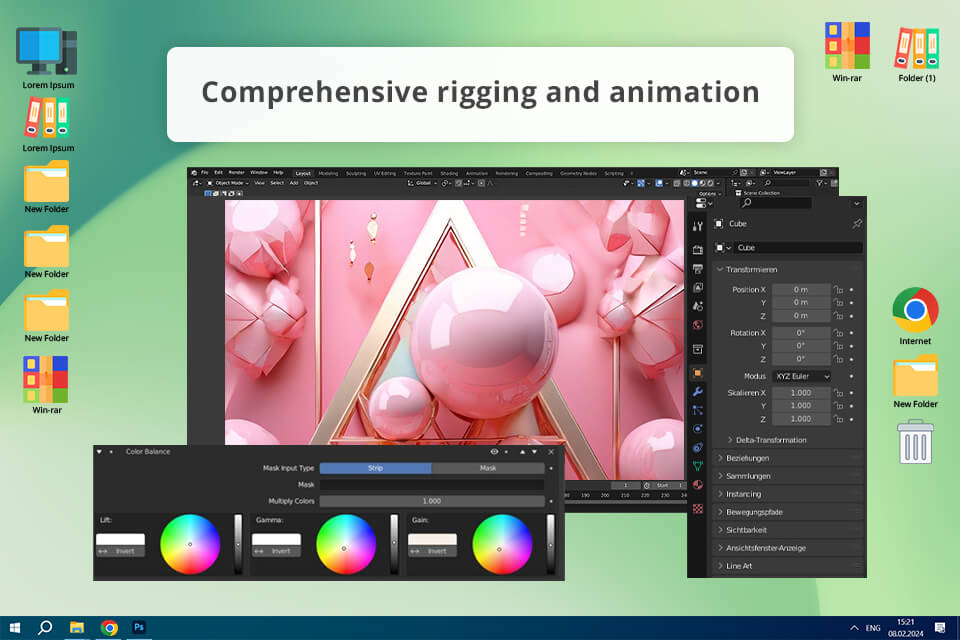Screen dimensions: 960x640
Task: Open the Render menu
Action: click(236, 173)
